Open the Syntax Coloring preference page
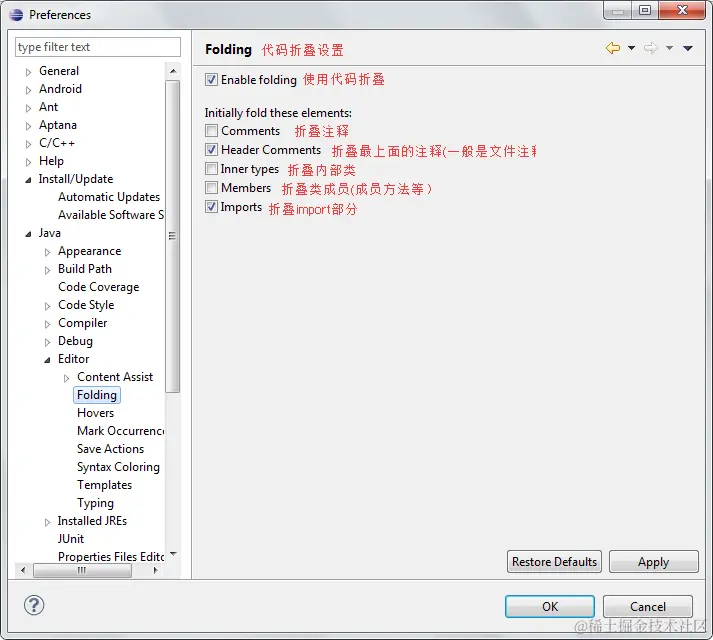Viewport: 713px width, 640px height. [118, 467]
